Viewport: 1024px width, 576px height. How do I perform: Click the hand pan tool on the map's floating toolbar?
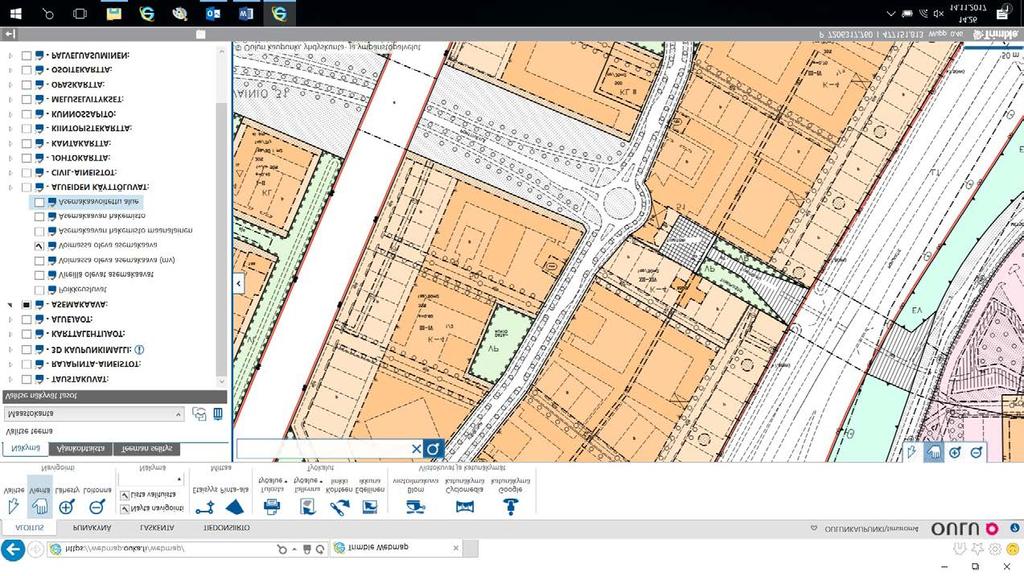(x=934, y=452)
